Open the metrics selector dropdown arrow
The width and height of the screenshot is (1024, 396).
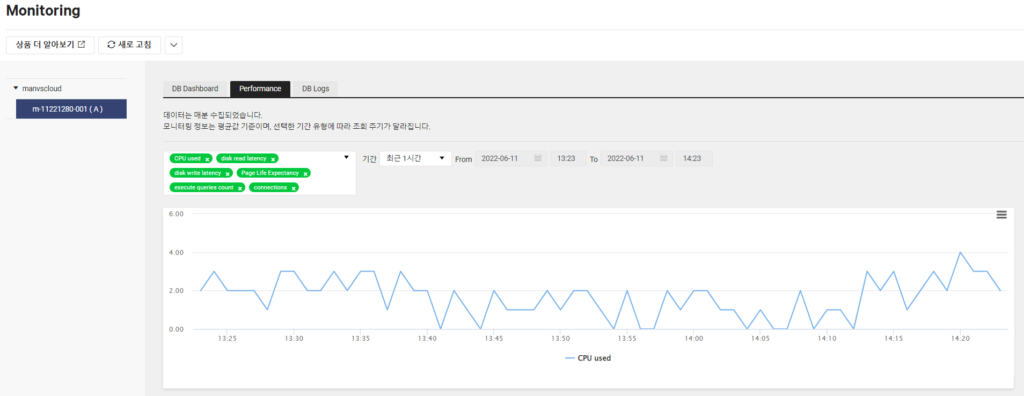tap(346, 157)
